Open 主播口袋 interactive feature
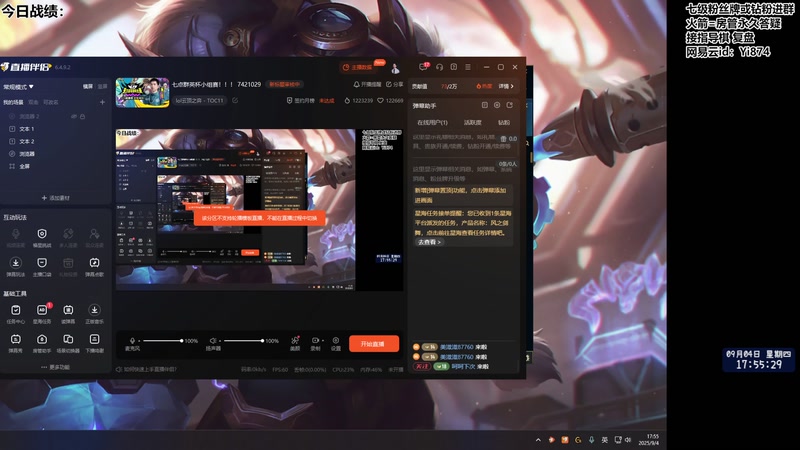This screenshot has height=450, width=800. click(x=42, y=267)
